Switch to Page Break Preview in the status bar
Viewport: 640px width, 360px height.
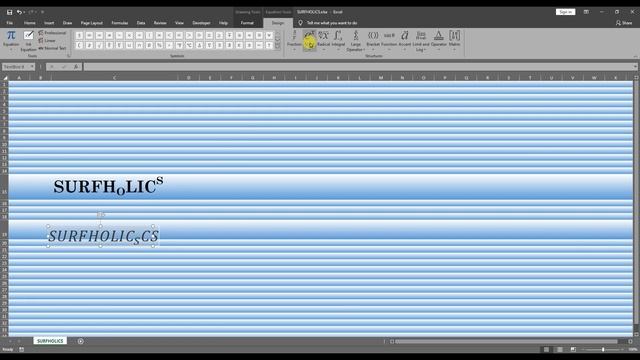pyautogui.click(x=573, y=349)
